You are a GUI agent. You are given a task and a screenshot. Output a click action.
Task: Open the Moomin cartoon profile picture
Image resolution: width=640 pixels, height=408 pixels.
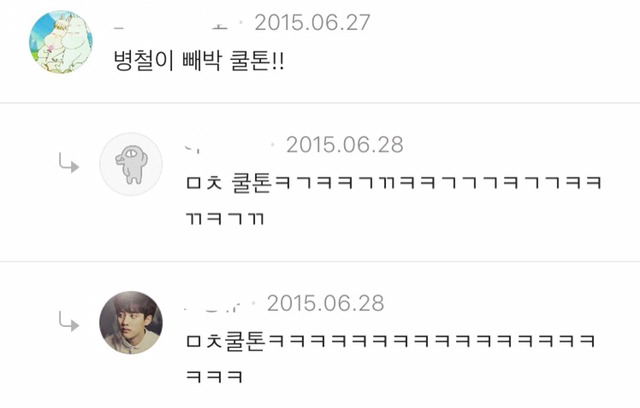(x=61, y=42)
